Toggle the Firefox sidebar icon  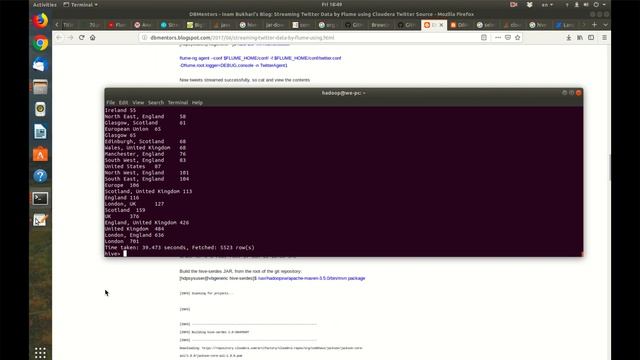point(591,38)
